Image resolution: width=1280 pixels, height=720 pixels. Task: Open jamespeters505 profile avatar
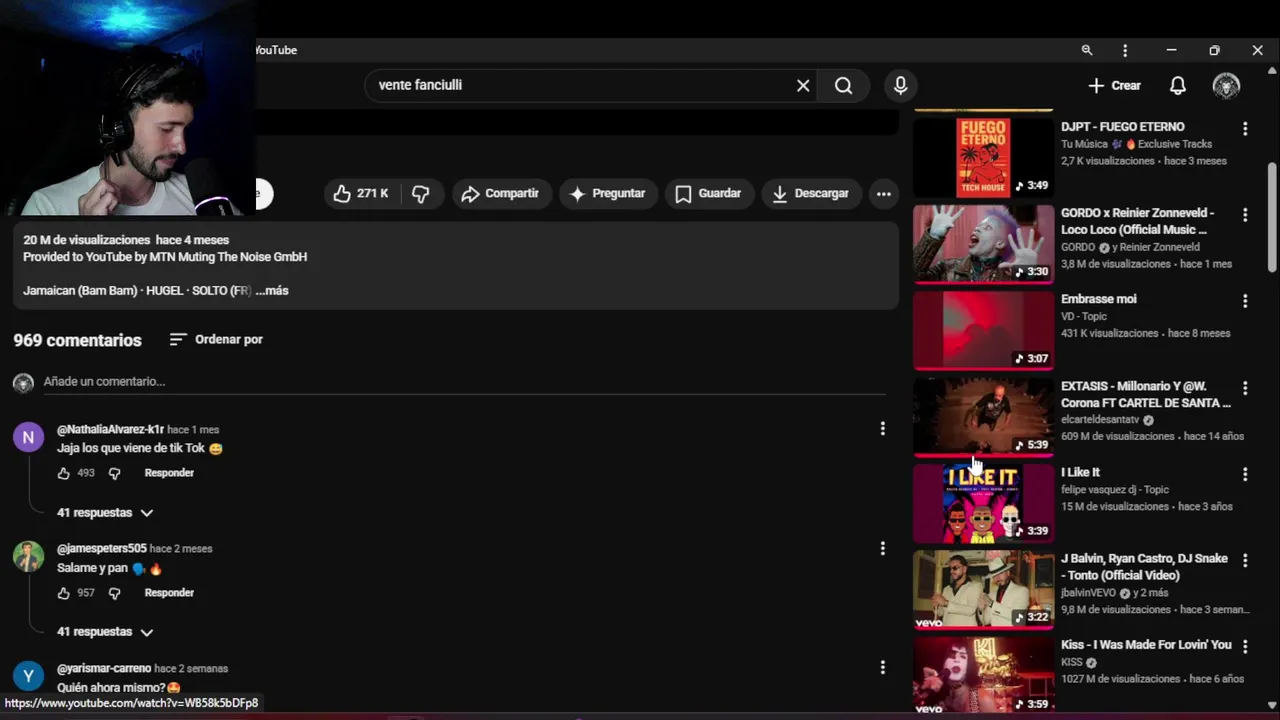coord(28,556)
